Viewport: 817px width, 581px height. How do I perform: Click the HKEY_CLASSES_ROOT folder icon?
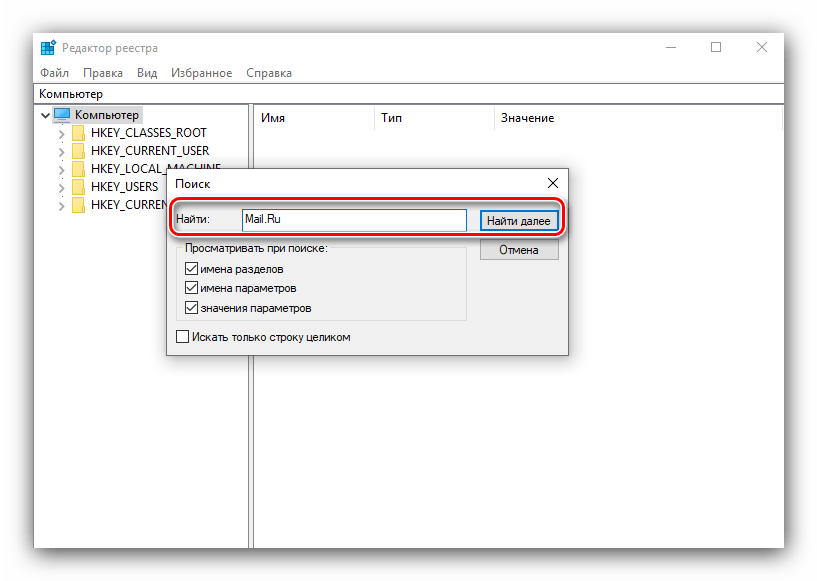(x=78, y=133)
